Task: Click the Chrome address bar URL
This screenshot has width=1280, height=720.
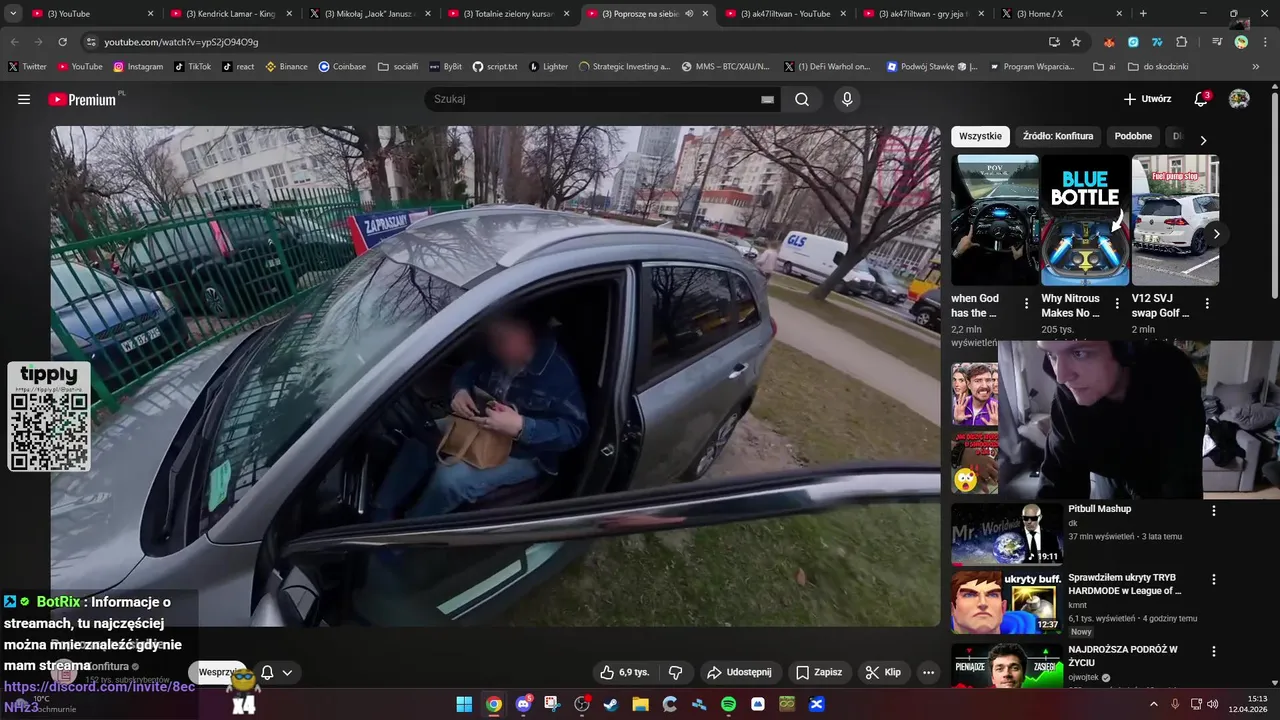Action: click(181, 42)
